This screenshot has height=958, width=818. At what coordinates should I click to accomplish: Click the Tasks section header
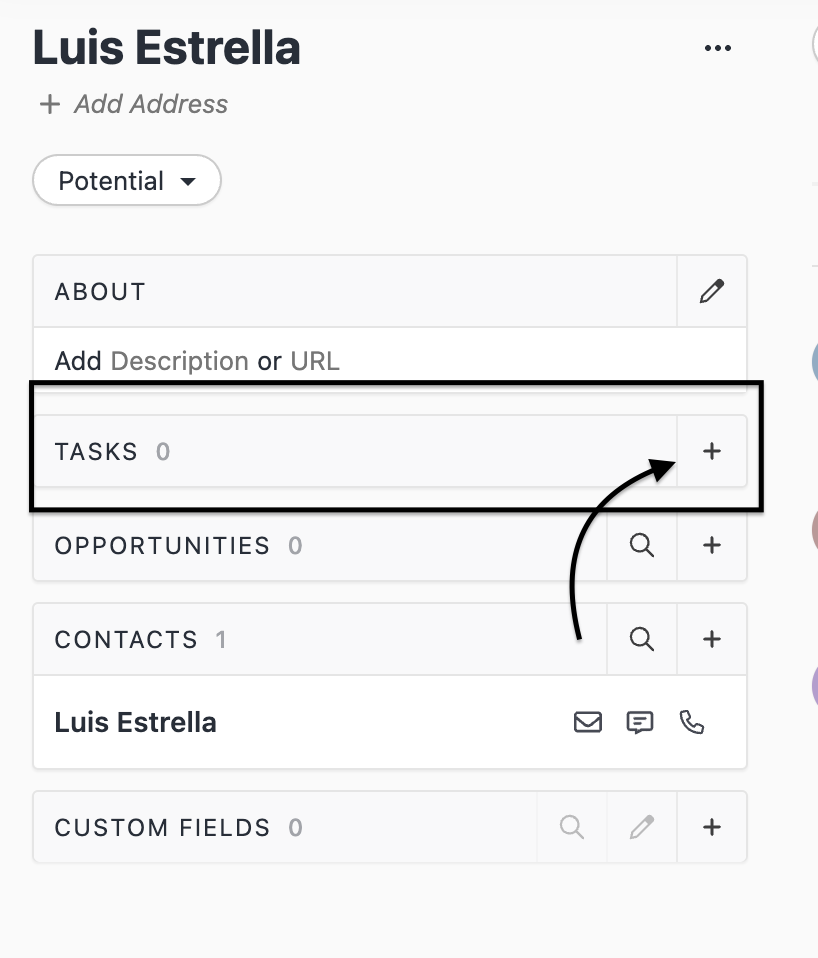pos(97,451)
